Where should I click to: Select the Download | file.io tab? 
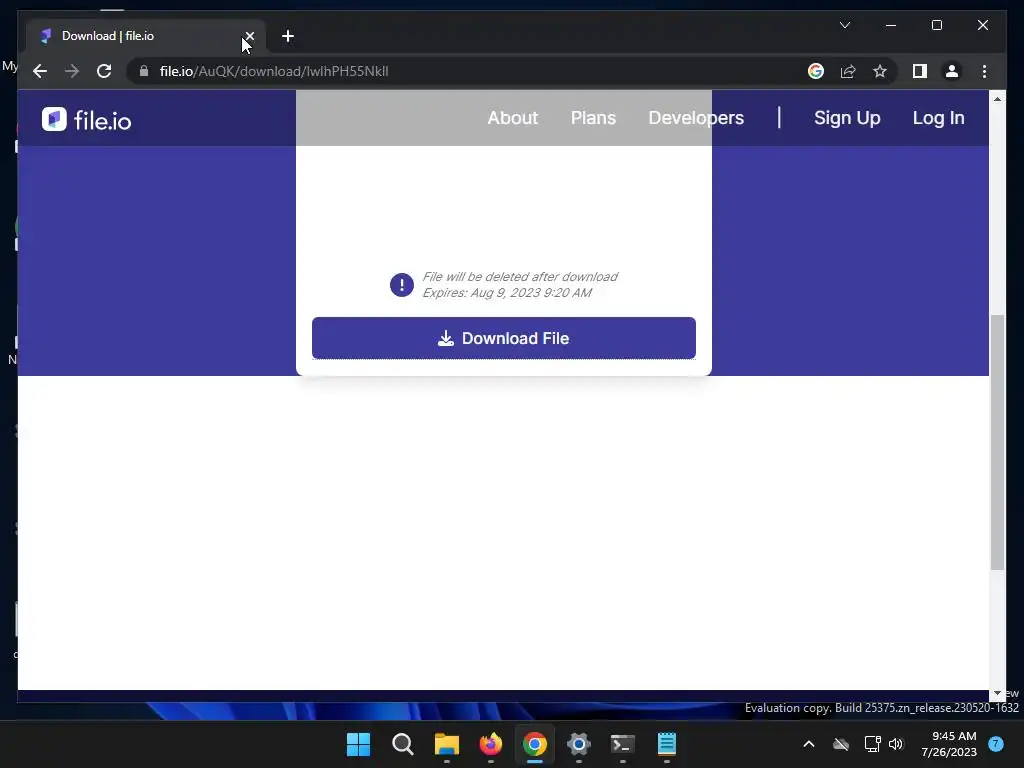pyautogui.click(x=145, y=36)
